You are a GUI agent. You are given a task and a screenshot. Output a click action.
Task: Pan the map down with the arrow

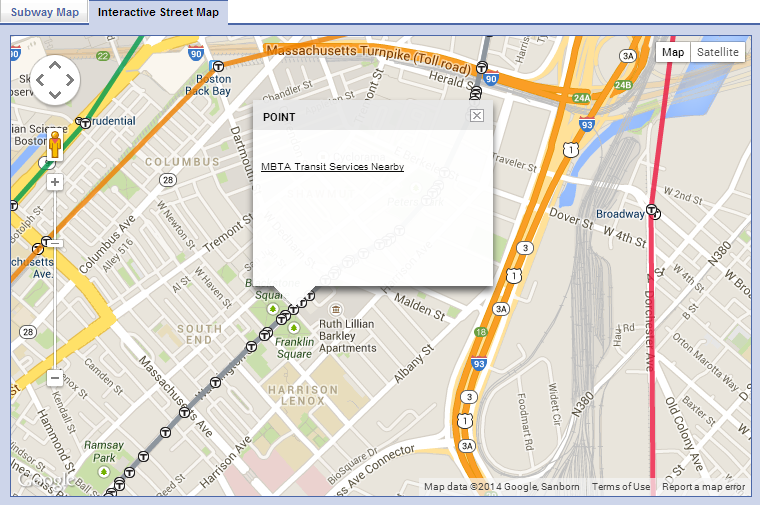click(x=55, y=95)
